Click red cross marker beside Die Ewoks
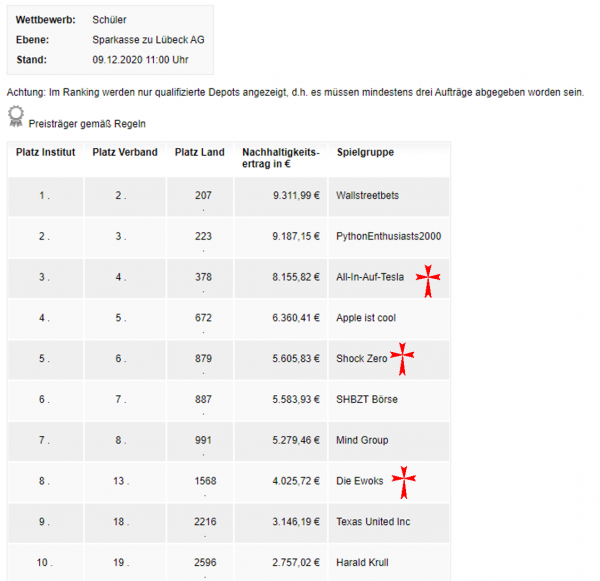Image resolution: width=600 pixels, height=581 pixels. tap(403, 481)
